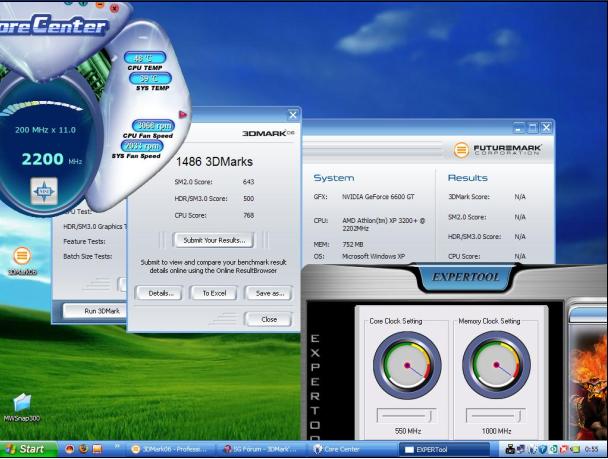Close the 3DMark score dialog using Close button

[268, 319]
